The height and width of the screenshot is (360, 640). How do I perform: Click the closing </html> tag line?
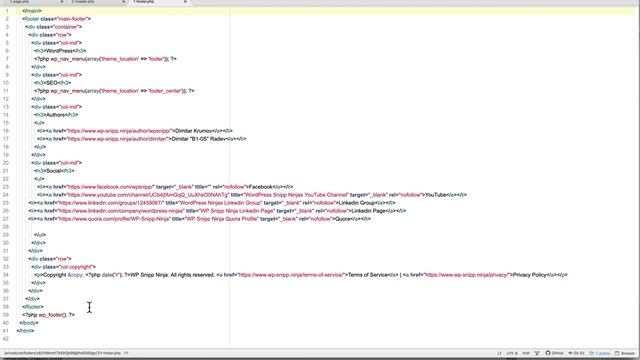coord(25,331)
